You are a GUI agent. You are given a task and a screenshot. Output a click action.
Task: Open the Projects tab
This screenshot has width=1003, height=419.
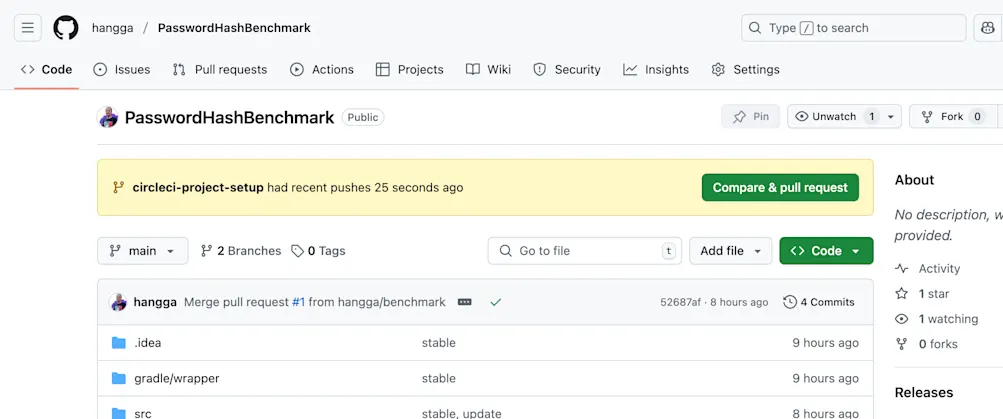(409, 70)
